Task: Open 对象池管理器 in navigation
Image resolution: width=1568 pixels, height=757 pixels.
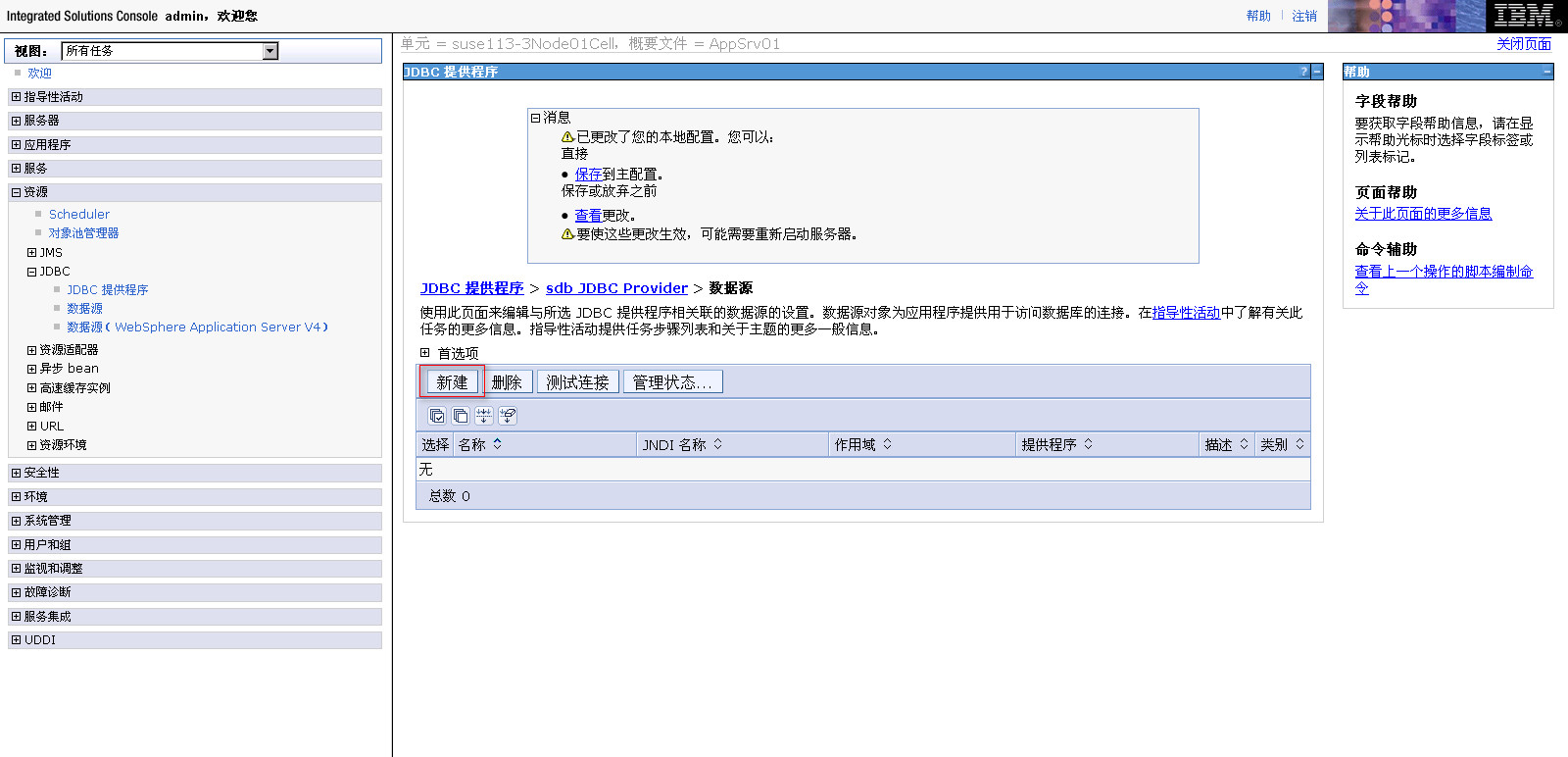Action: click(83, 233)
